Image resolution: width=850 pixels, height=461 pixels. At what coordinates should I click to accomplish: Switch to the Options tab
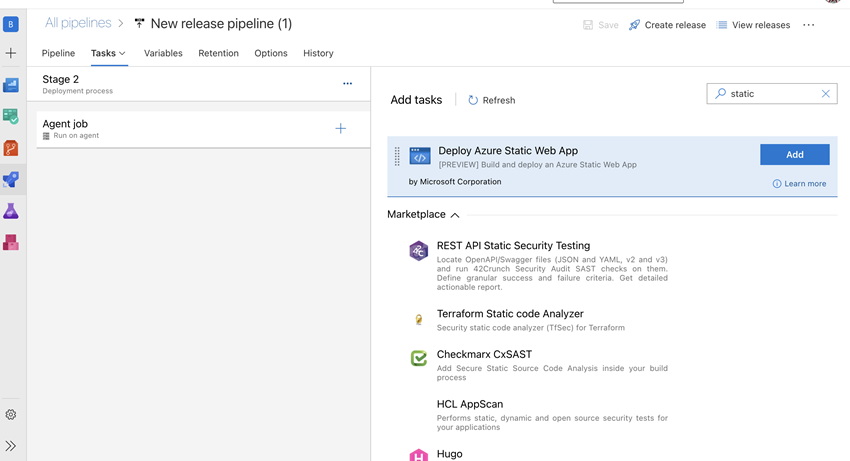click(271, 53)
